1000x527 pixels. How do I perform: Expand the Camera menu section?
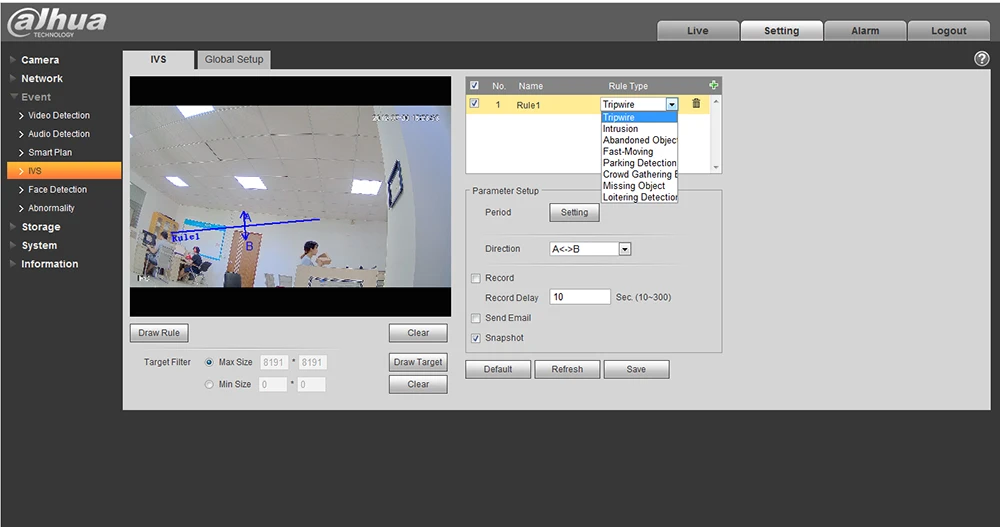coord(40,60)
